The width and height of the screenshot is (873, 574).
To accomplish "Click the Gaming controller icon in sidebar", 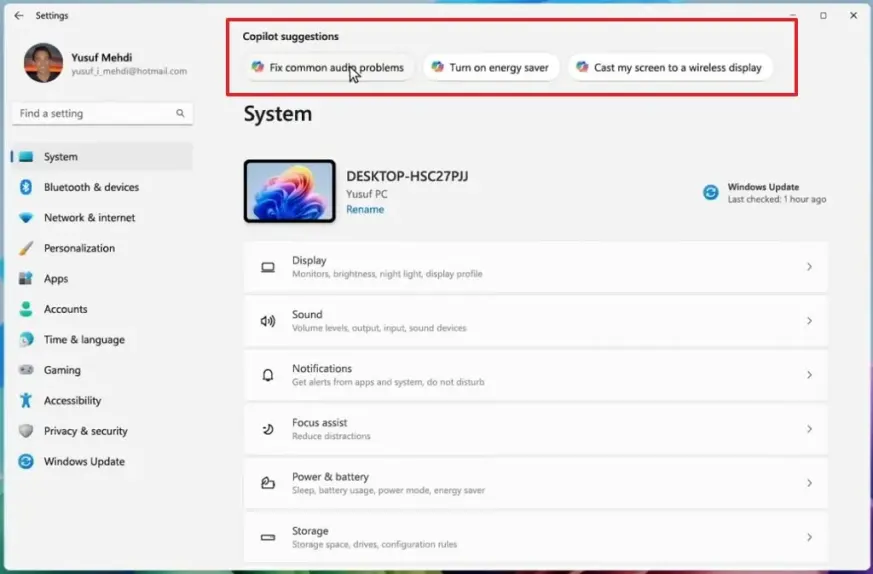I will (26, 370).
